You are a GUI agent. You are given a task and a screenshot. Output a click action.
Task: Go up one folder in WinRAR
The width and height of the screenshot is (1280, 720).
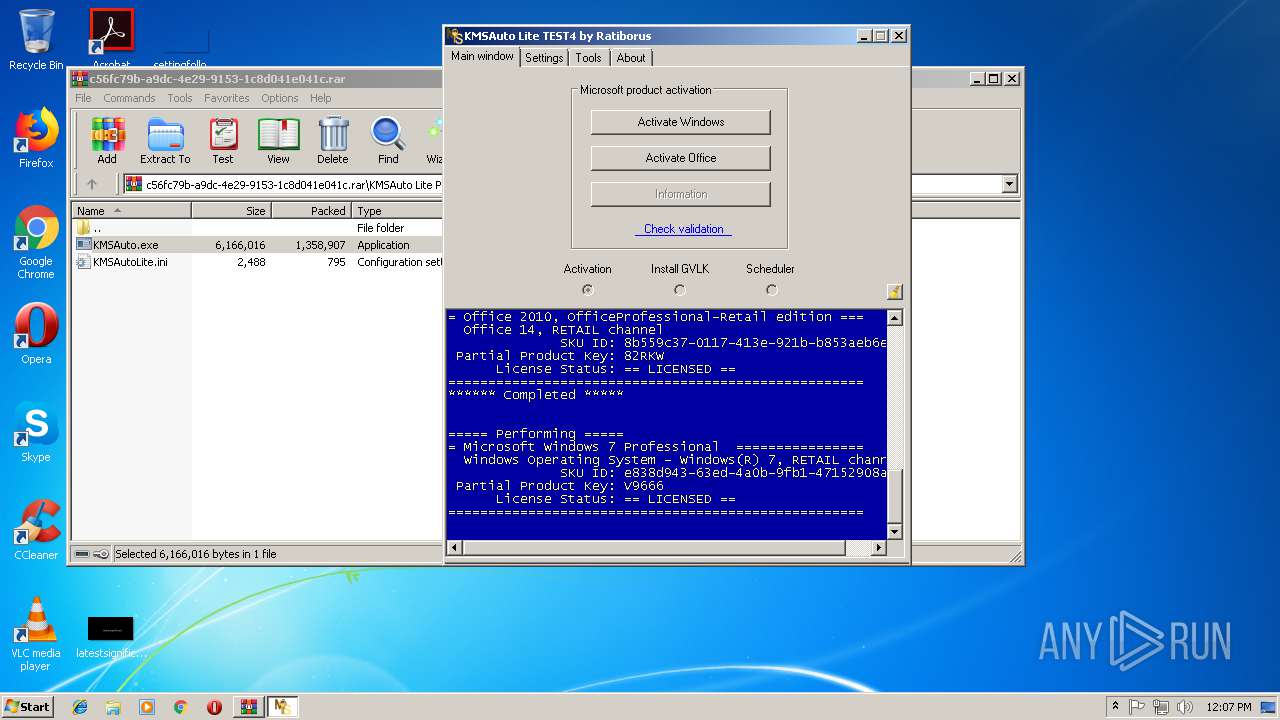92,184
